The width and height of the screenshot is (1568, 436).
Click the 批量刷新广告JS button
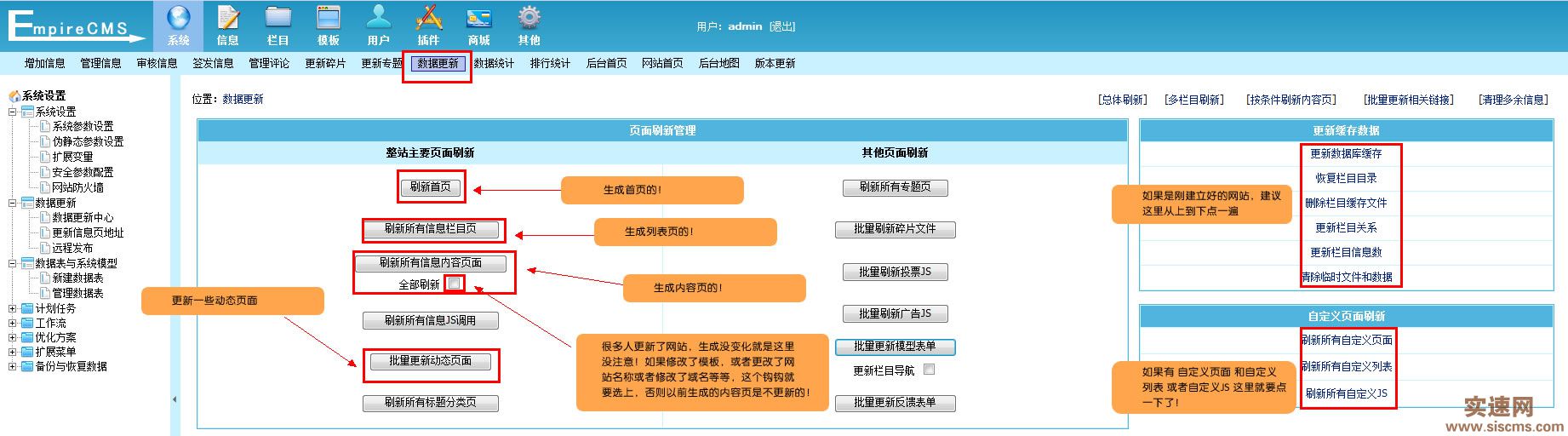click(x=895, y=313)
